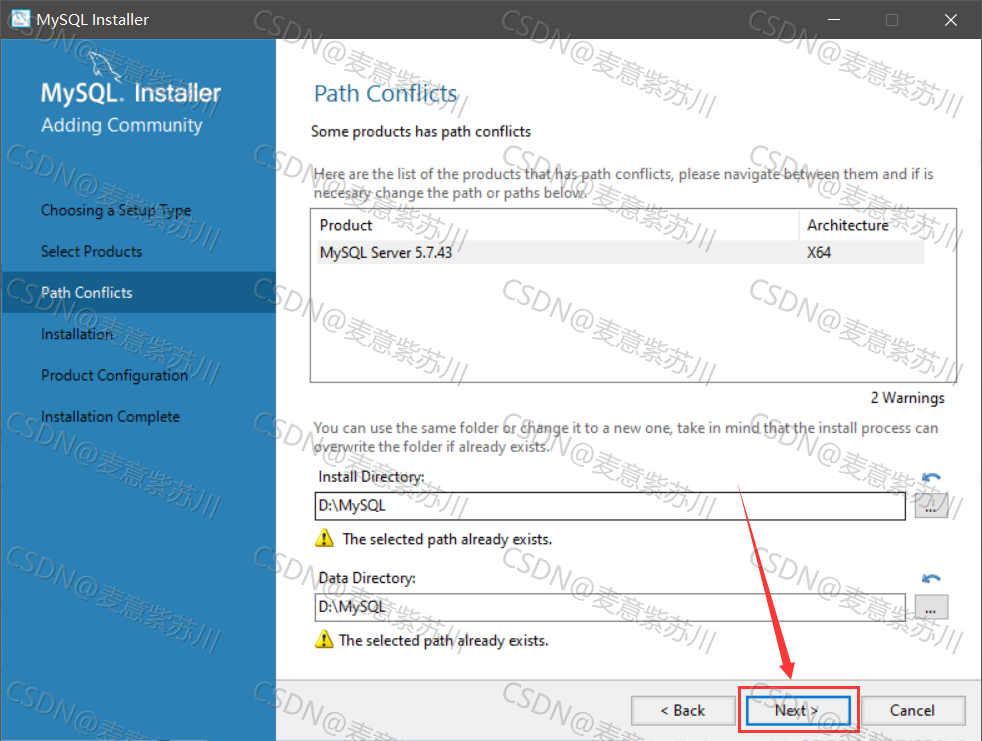Viewport: 982px width, 741px height.
Task: Go Back to the previous step
Action: [683, 710]
